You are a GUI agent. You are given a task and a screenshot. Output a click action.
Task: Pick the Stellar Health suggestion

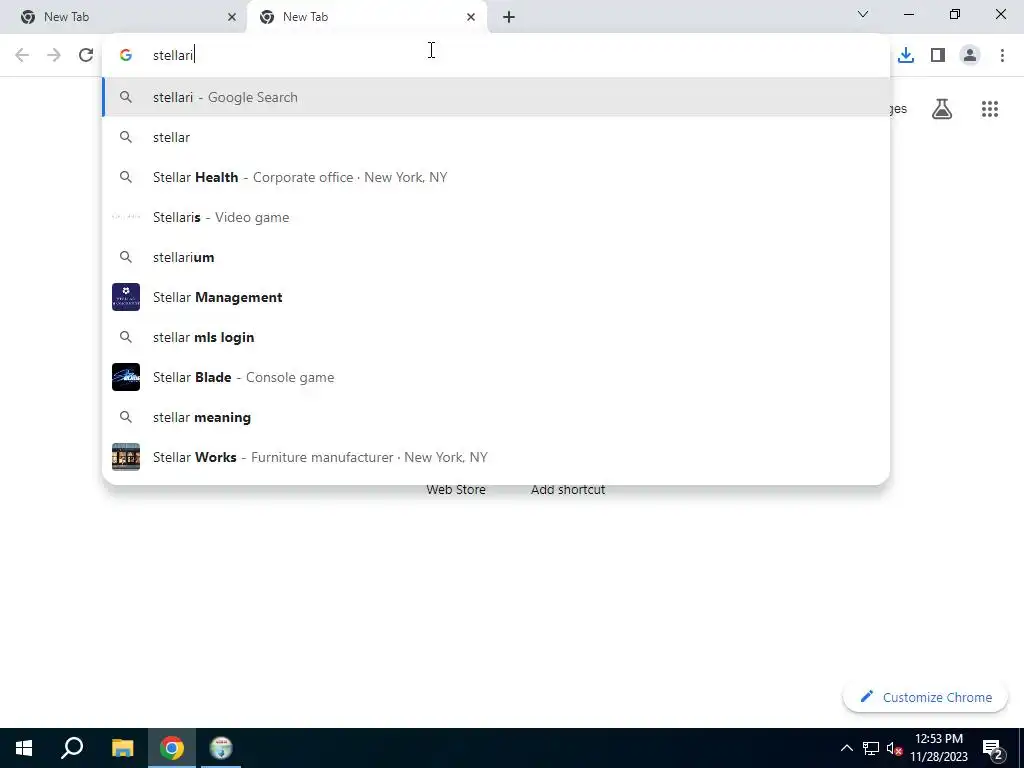pyautogui.click(x=496, y=177)
